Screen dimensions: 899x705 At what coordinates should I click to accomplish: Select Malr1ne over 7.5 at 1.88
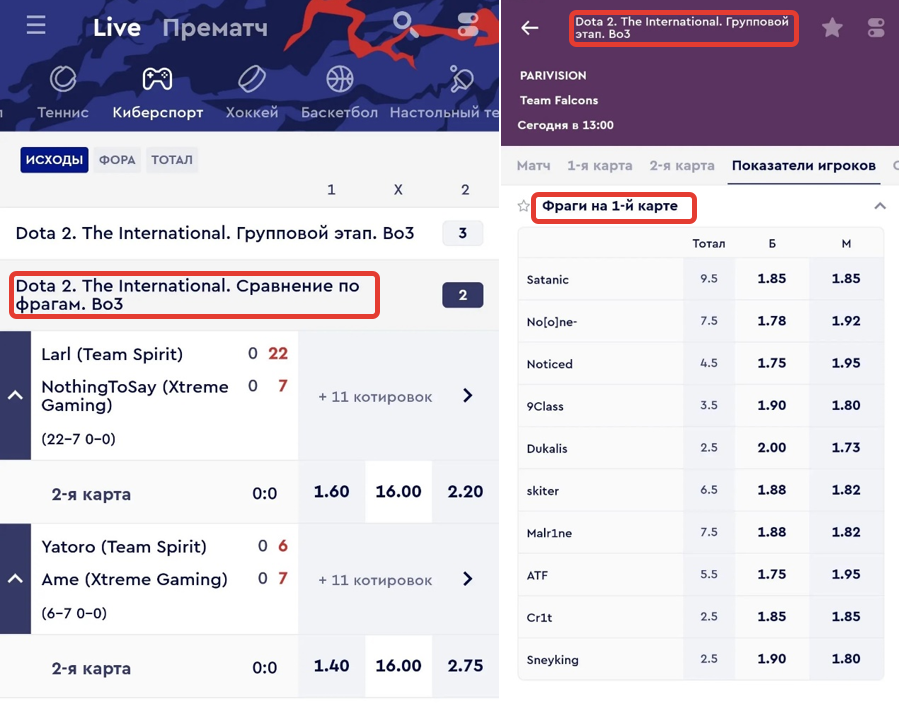click(x=772, y=532)
